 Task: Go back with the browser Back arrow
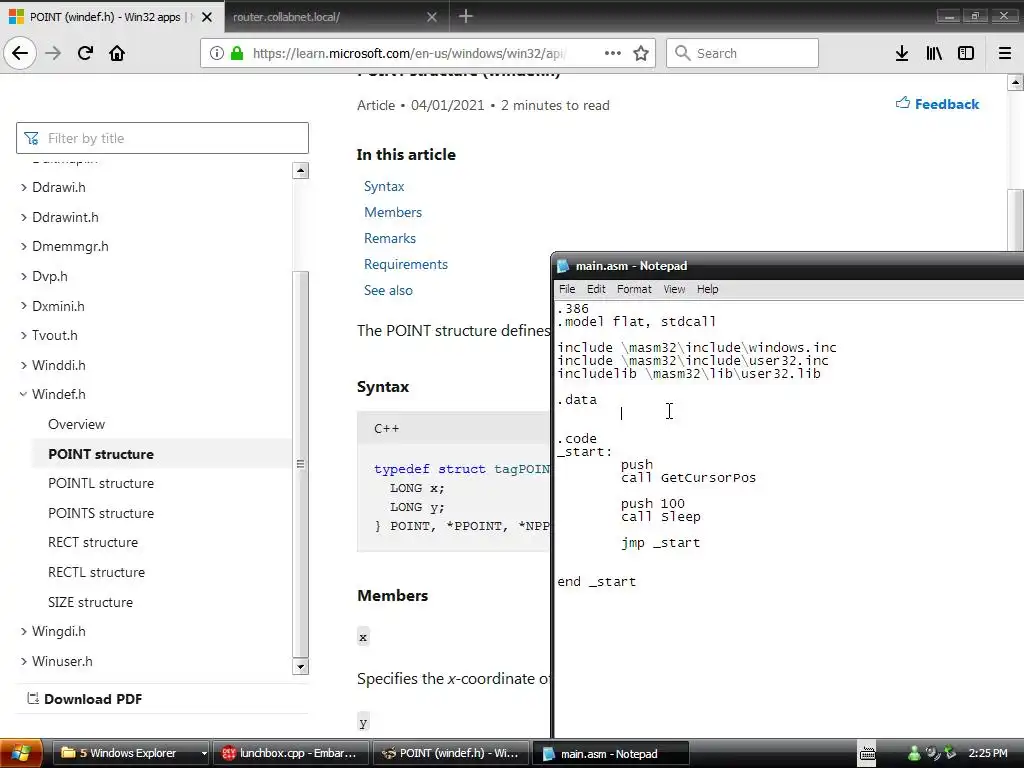[20, 53]
